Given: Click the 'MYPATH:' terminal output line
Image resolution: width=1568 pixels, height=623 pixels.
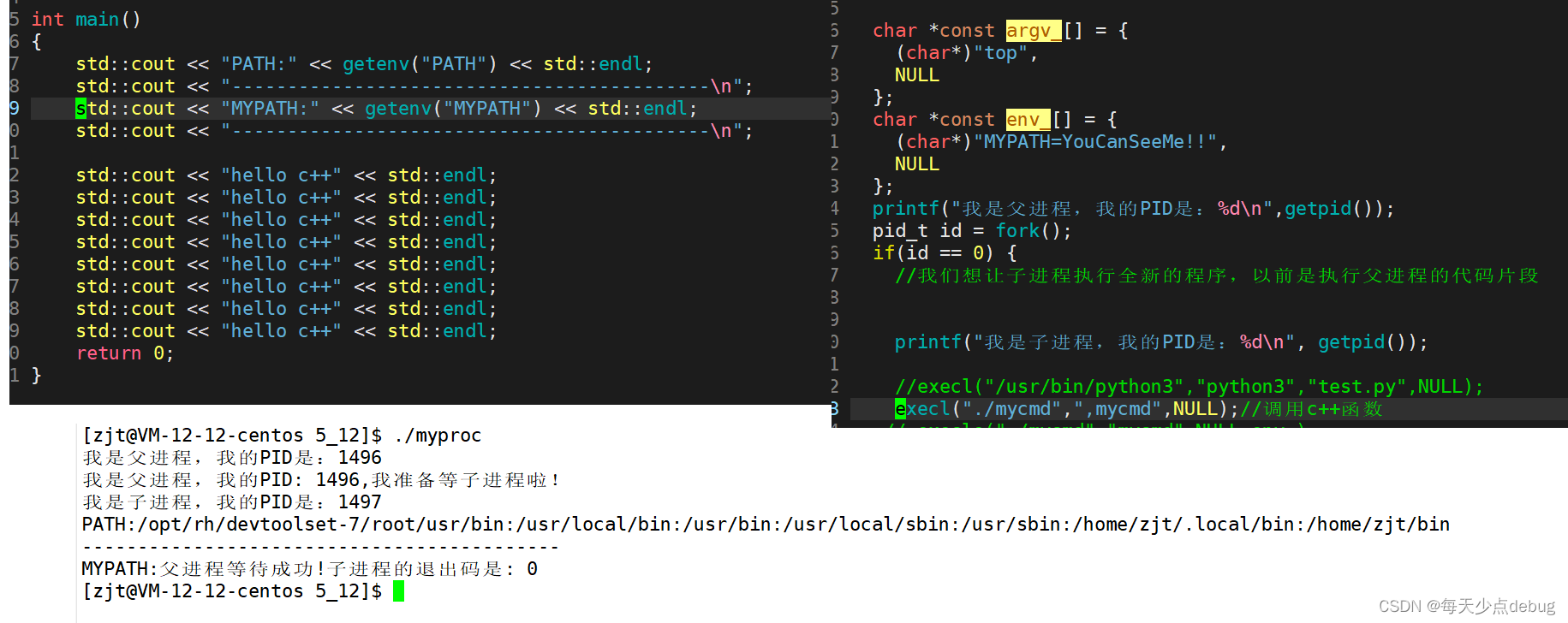Looking at the screenshot, I should tap(310, 569).
